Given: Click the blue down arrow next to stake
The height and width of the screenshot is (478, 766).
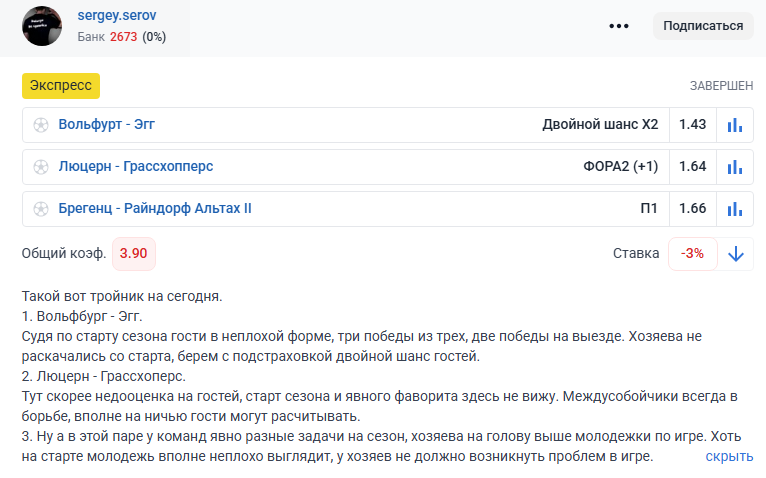Looking at the screenshot, I should pyautogui.click(x=736, y=254).
